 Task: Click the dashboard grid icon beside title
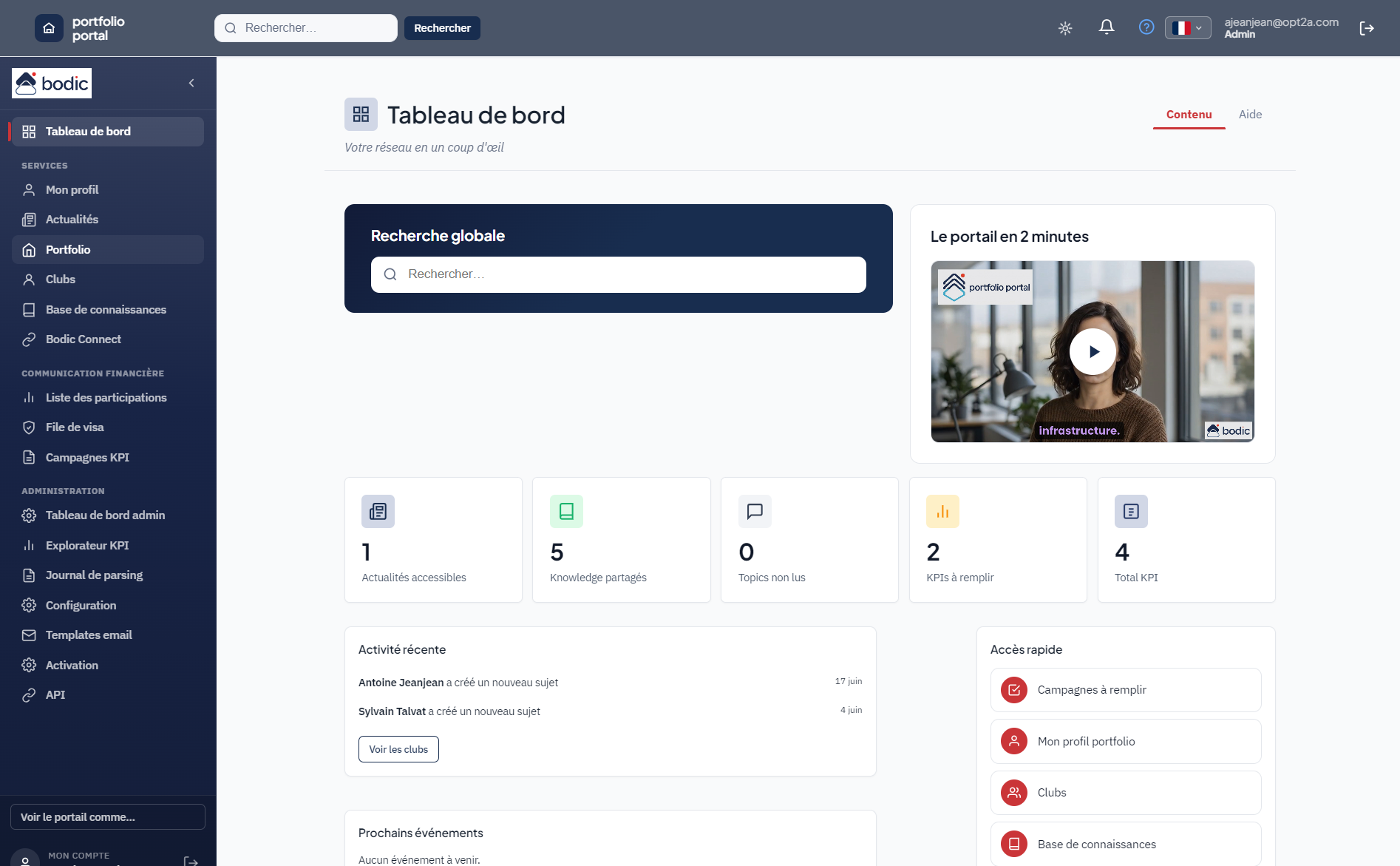point(361,114)
